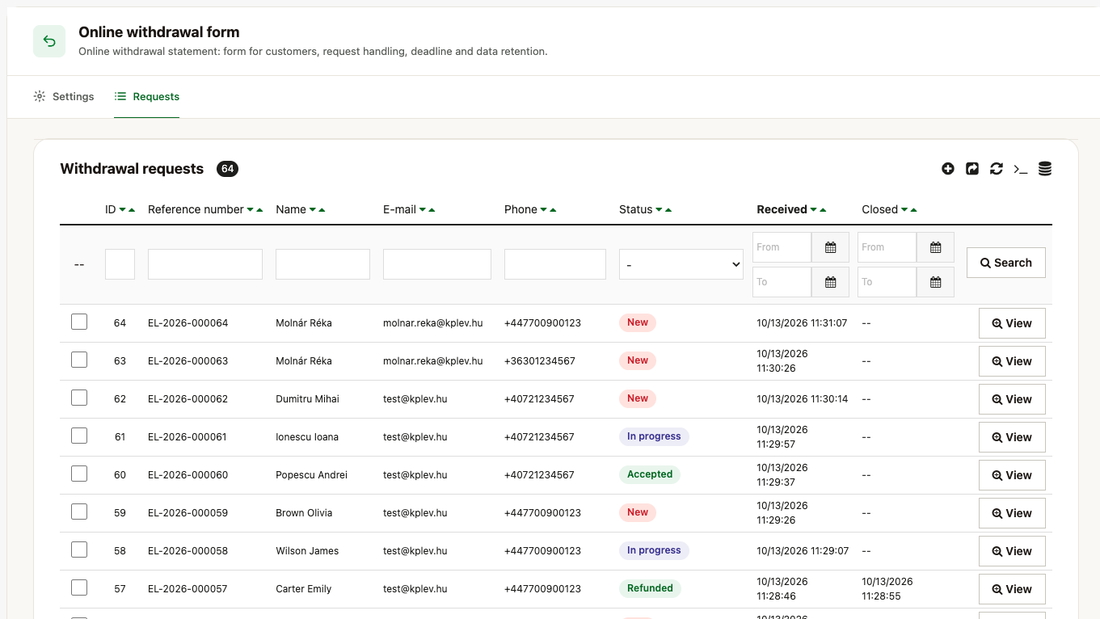Viewport: 1100px width, 619px height.
Task: Select checkbox for request ID 63
Action: tap(79, 360)
